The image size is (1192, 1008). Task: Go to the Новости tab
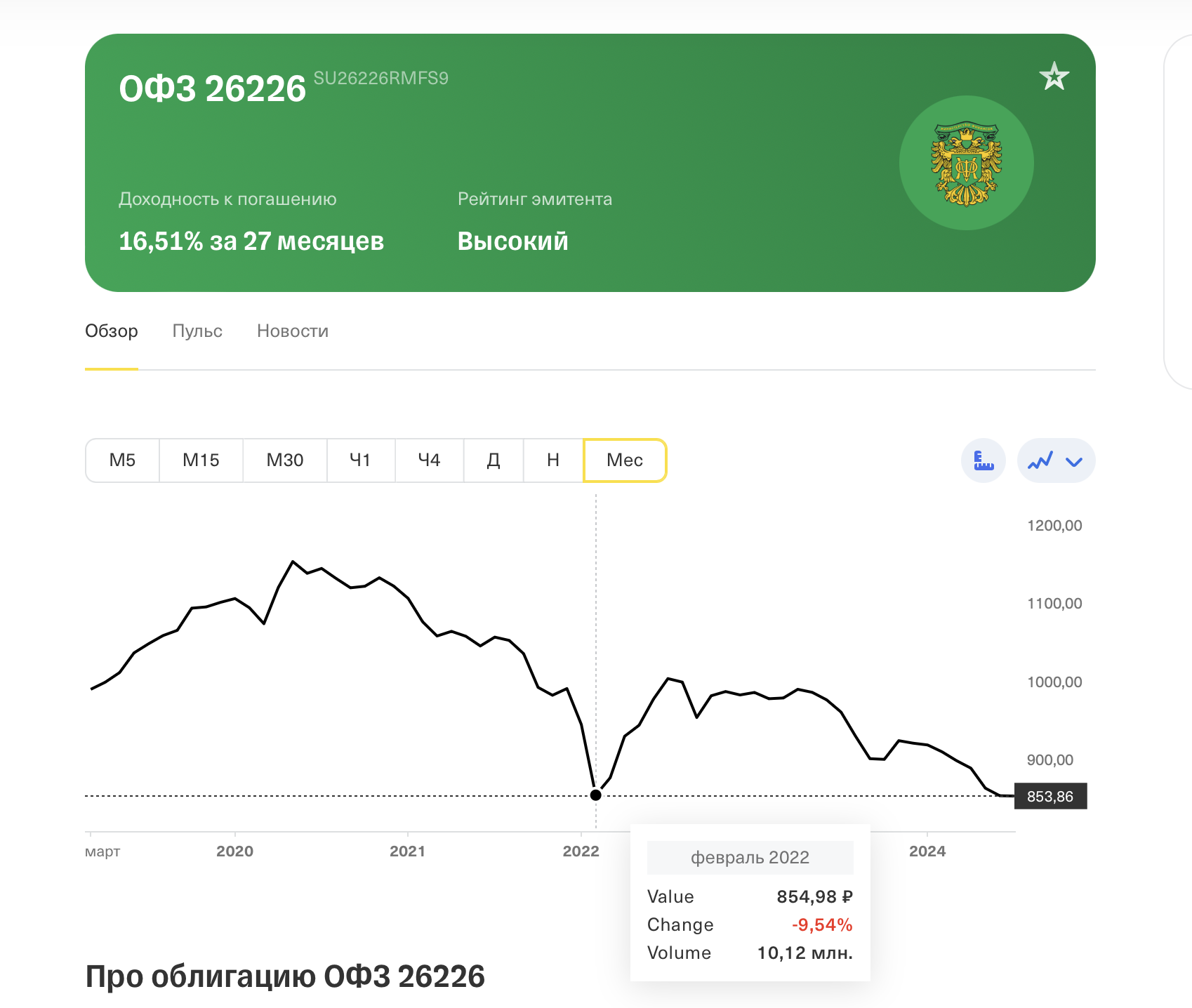point(293,331)
